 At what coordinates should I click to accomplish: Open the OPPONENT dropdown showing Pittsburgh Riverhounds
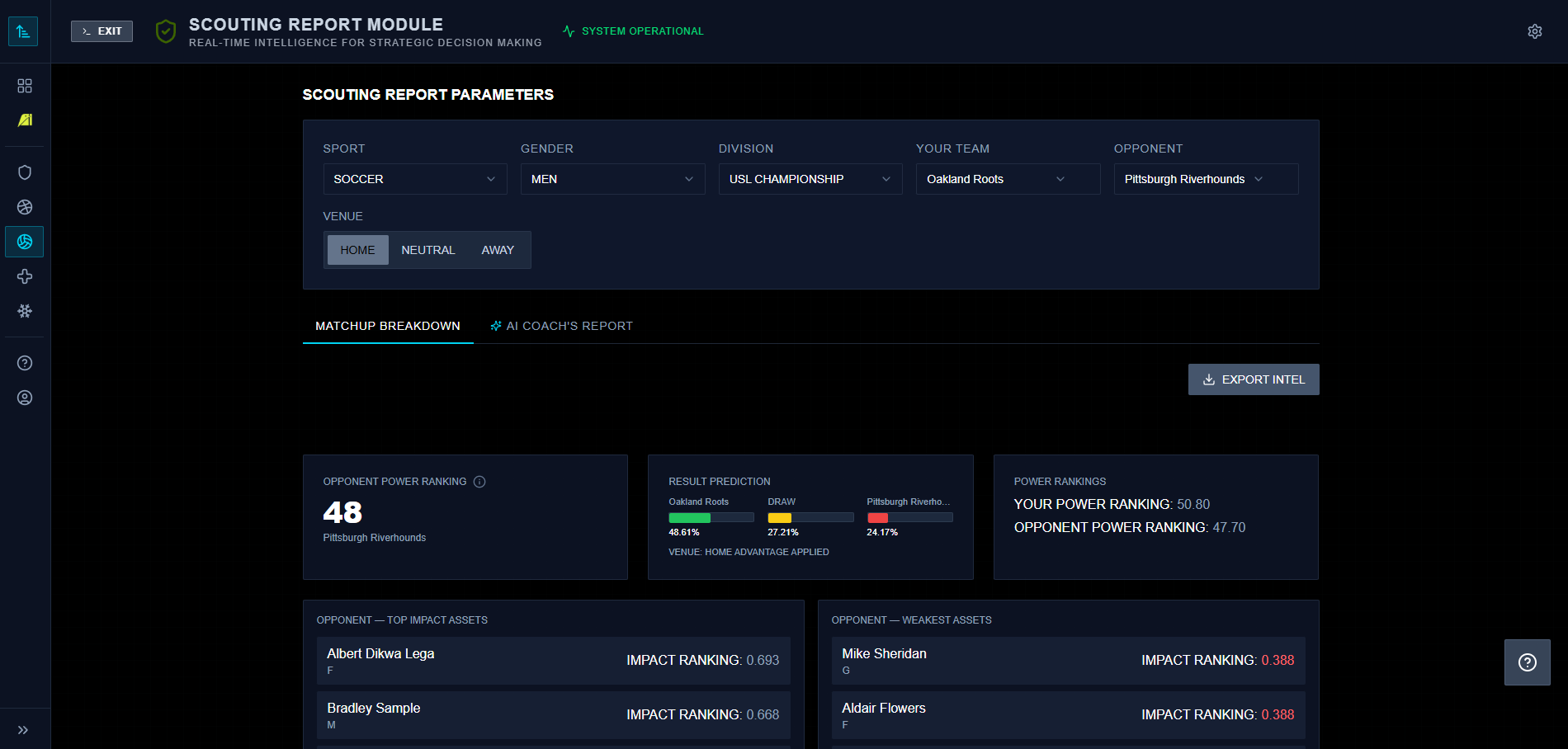1206,179
